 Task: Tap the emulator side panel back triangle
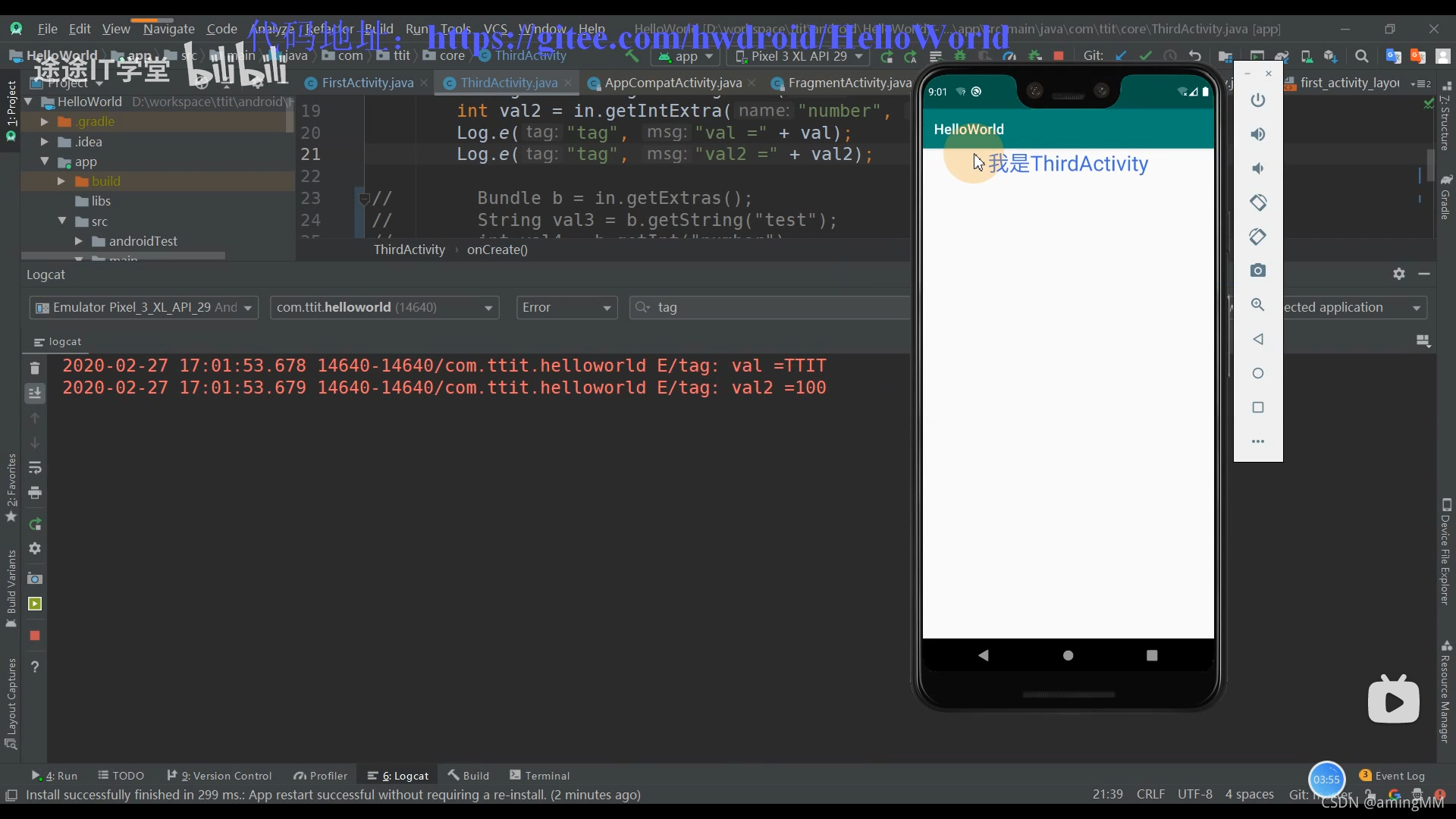click(x=1258, y=339)
